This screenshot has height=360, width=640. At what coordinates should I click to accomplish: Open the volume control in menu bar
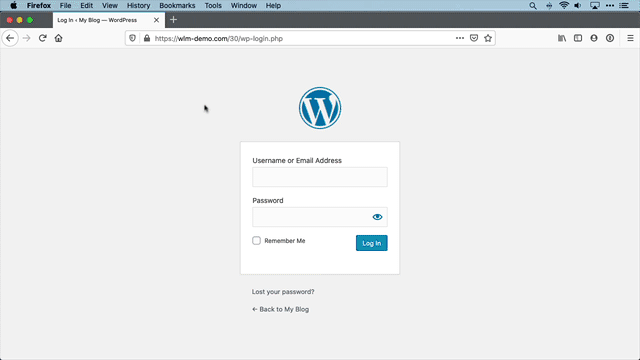[x=578, y=6]
